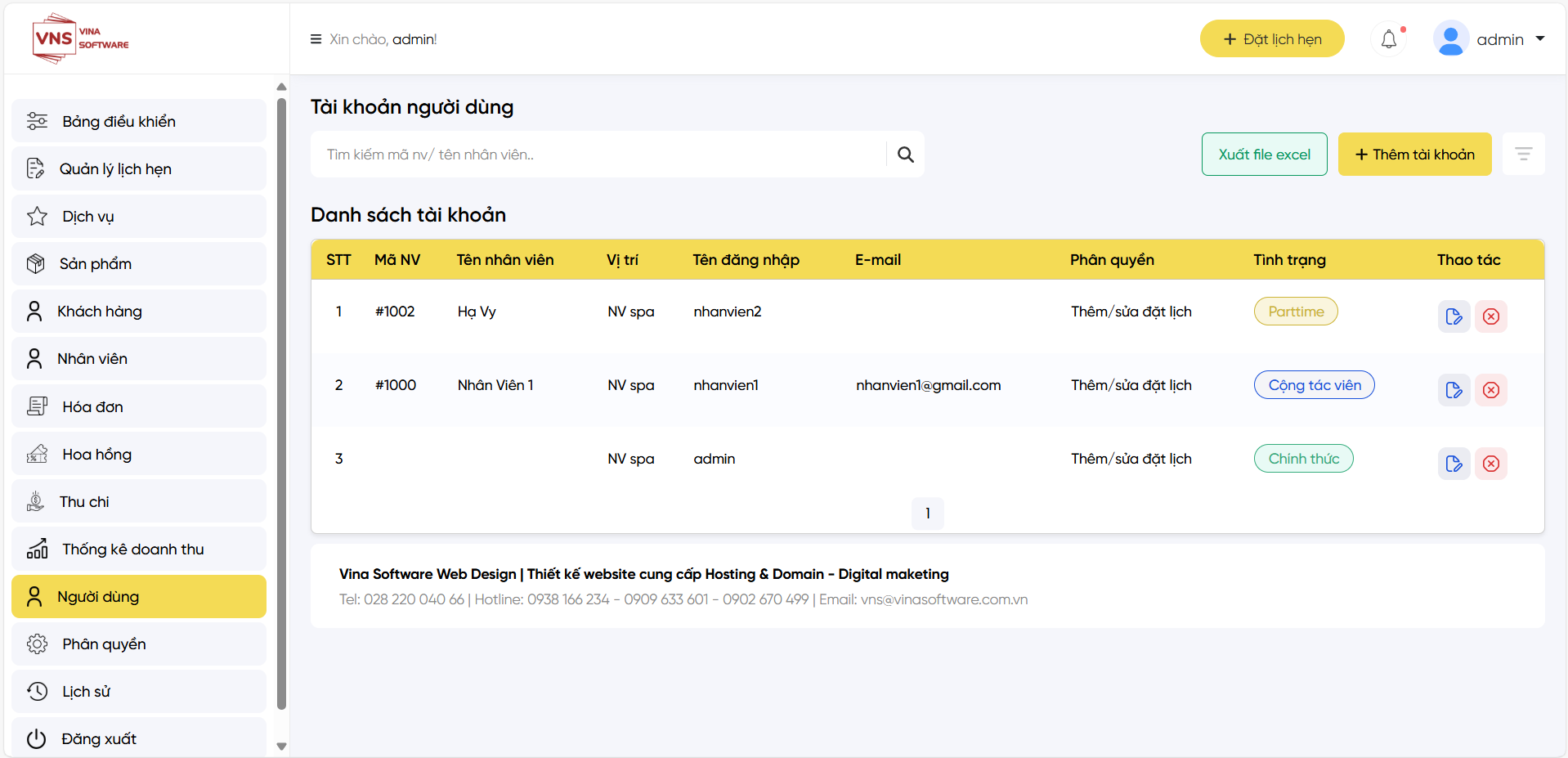This screenshot has width=1568, height=758.
Task: Click sidebar scroll up arrow
Action: (x=281, y=87)
